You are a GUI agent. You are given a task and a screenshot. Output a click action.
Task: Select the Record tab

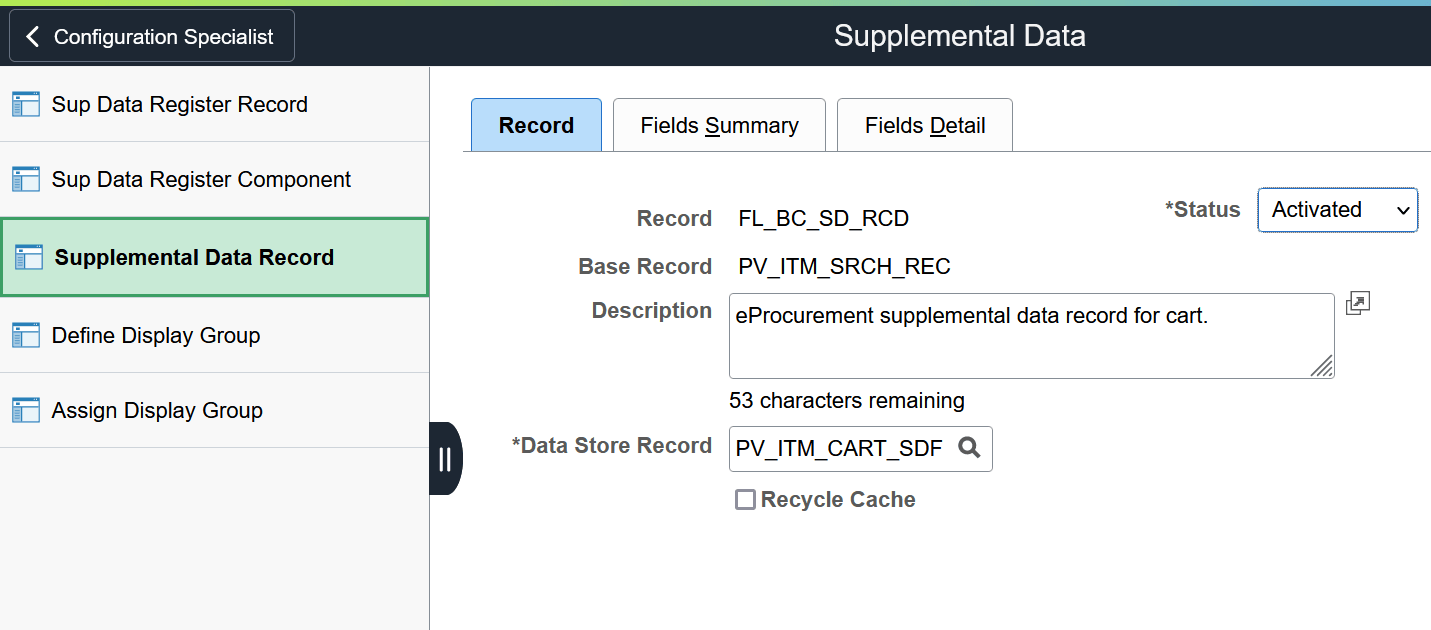coord(536,124)
